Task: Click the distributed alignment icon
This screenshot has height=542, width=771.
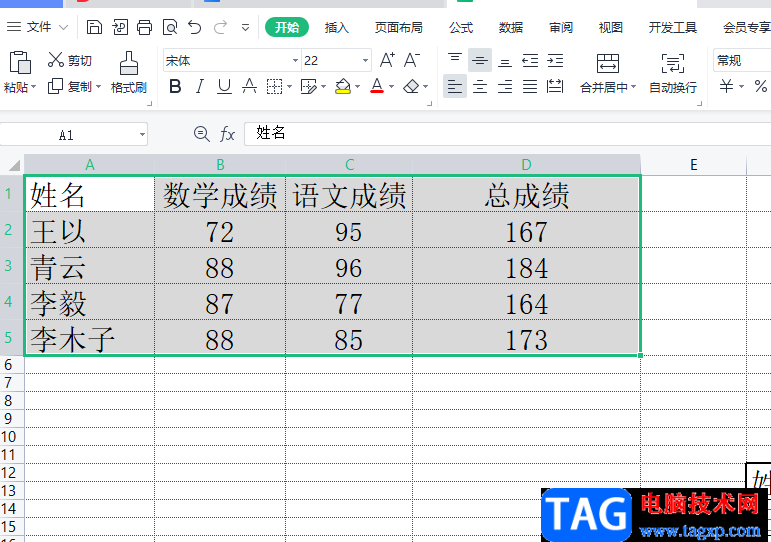Action: coord(555,87)
